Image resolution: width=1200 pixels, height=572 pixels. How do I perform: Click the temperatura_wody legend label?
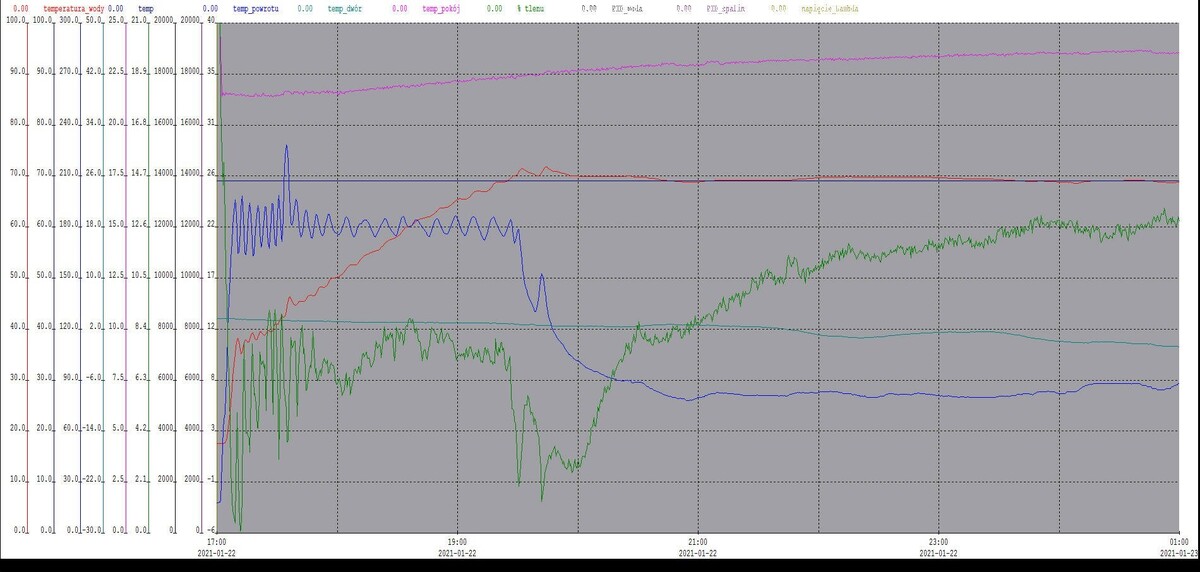[x=74, y=8]
